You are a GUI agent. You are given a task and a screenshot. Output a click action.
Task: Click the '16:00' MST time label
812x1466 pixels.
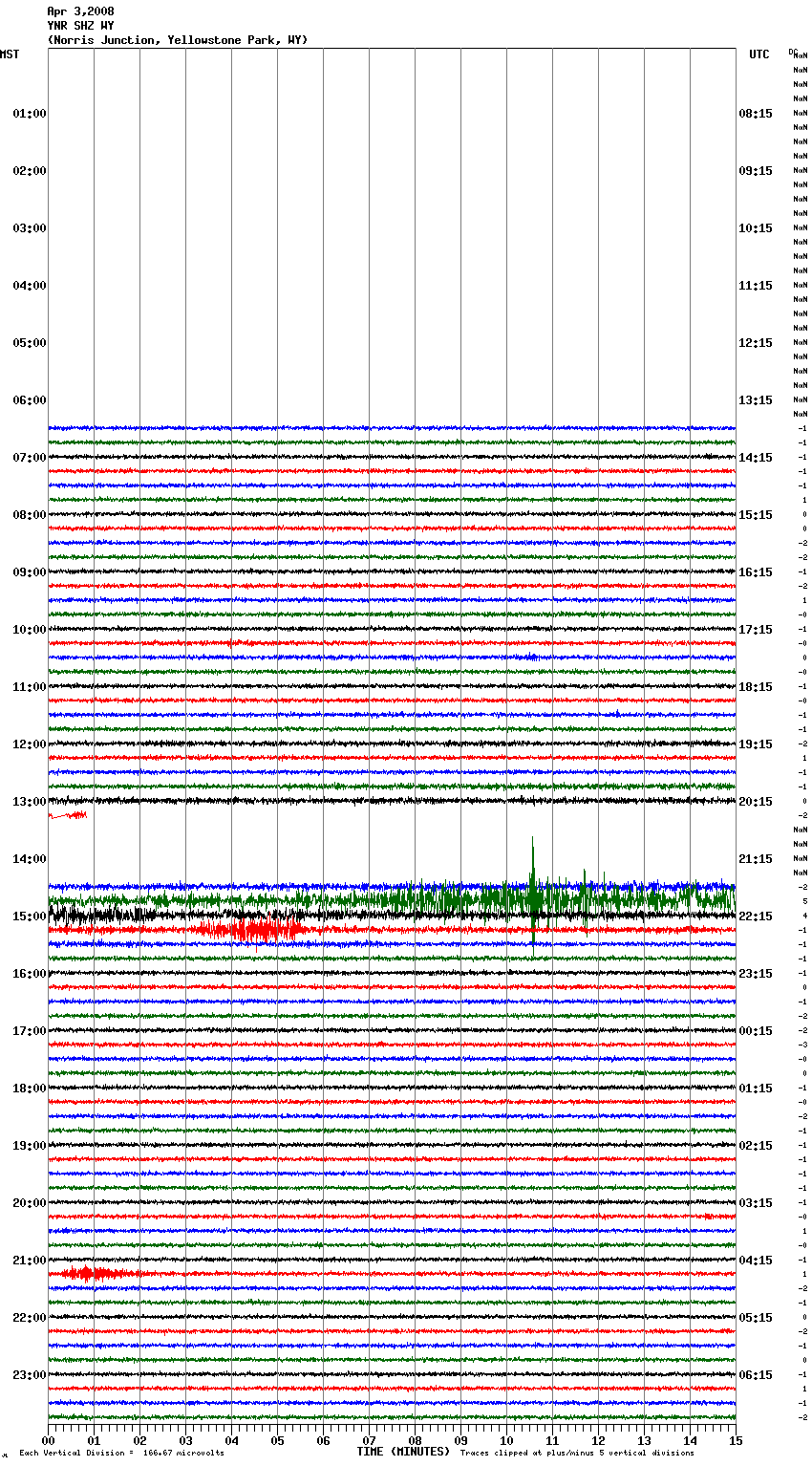(x=30, y=974)
